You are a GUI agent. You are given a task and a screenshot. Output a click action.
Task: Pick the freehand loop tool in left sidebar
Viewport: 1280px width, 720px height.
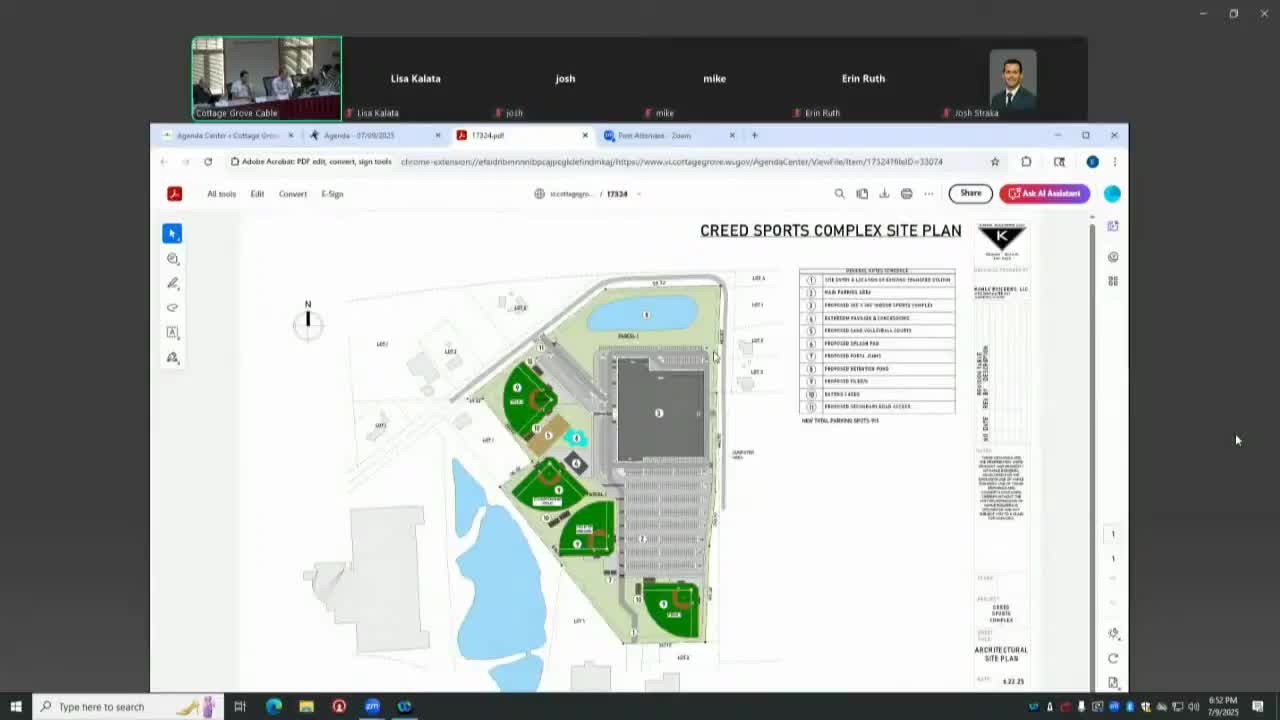pos(172,308)
